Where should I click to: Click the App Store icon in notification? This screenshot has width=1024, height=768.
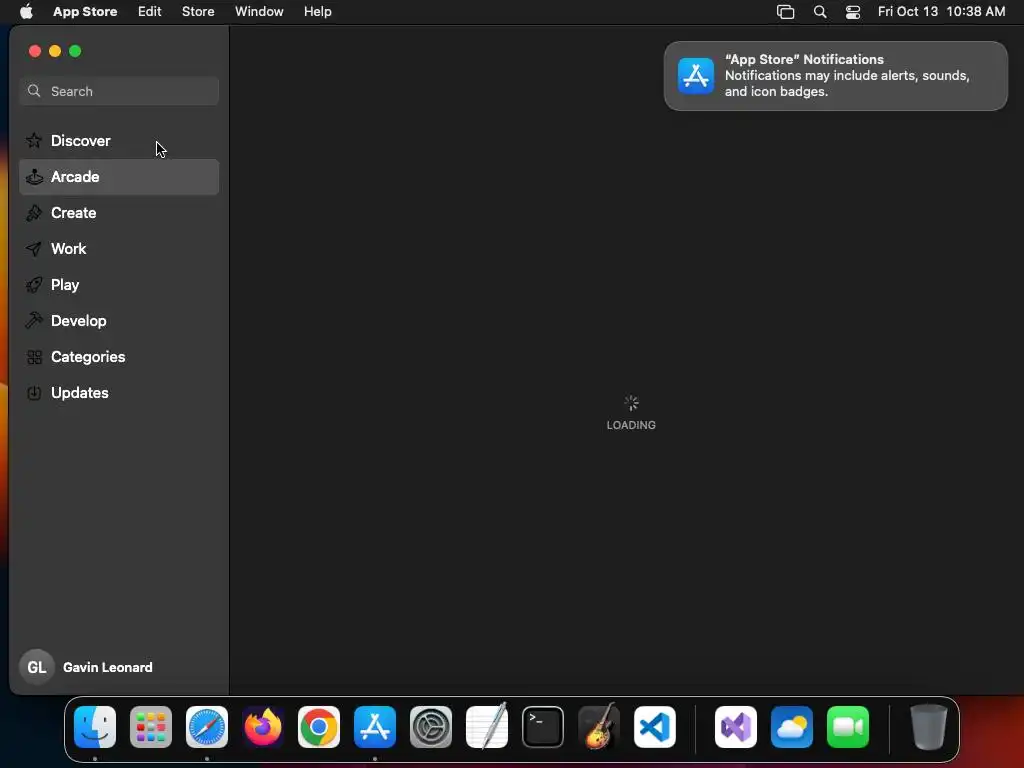pos(696,76)
